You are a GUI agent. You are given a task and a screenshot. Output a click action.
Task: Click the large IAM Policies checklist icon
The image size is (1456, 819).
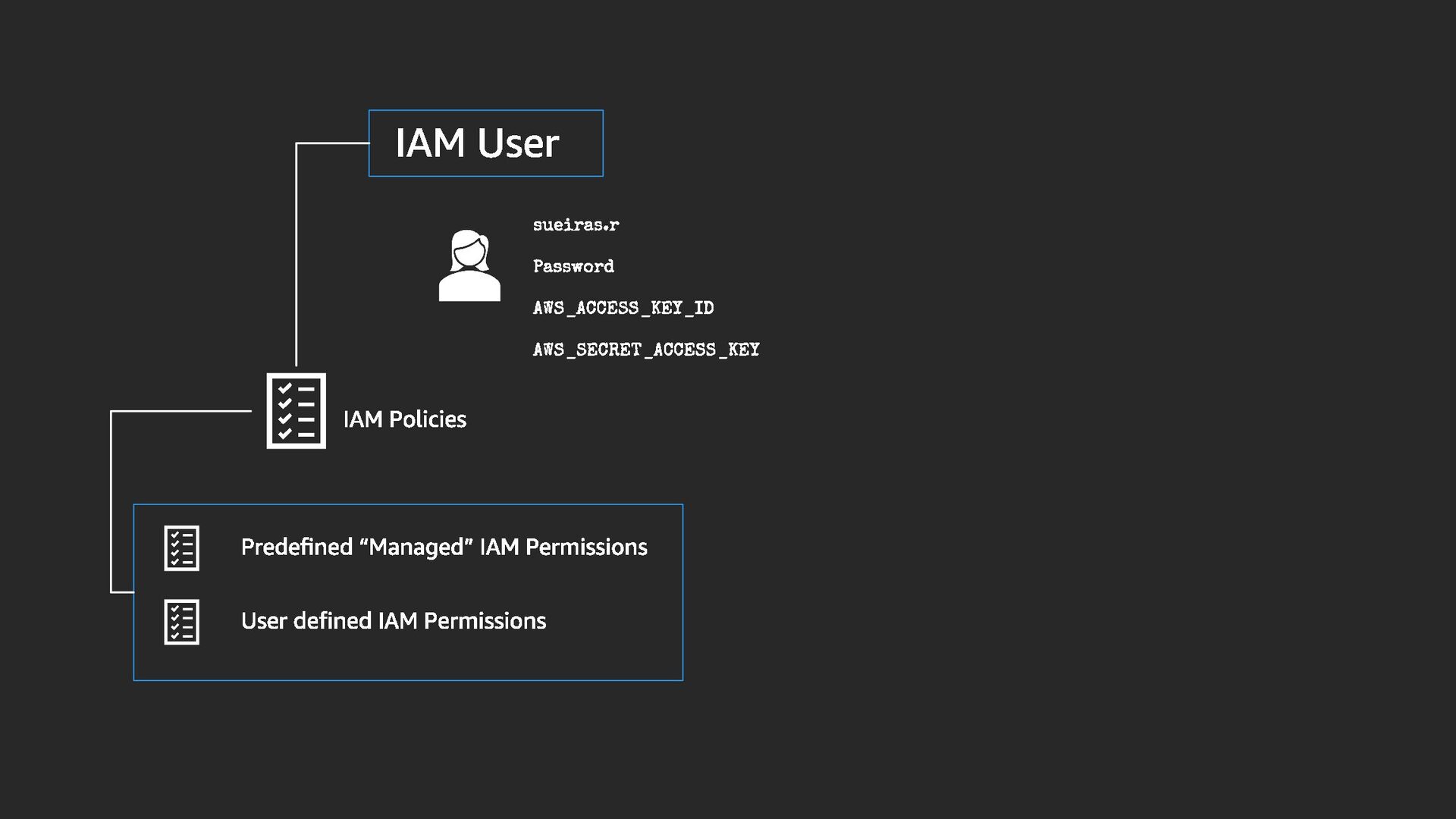coord(297,411)
